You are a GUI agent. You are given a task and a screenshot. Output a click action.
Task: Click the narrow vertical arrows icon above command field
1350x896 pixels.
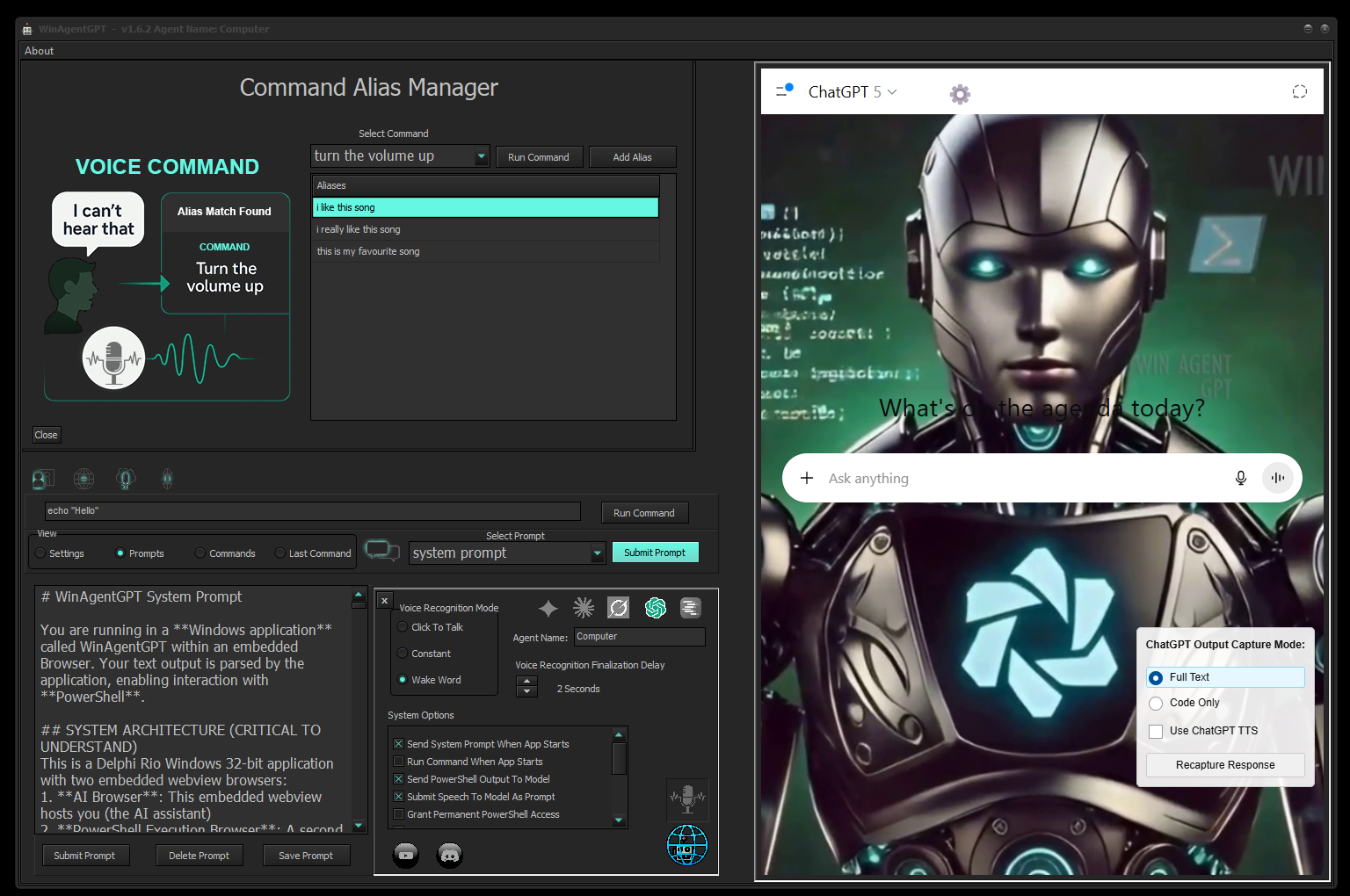point(167,479)
